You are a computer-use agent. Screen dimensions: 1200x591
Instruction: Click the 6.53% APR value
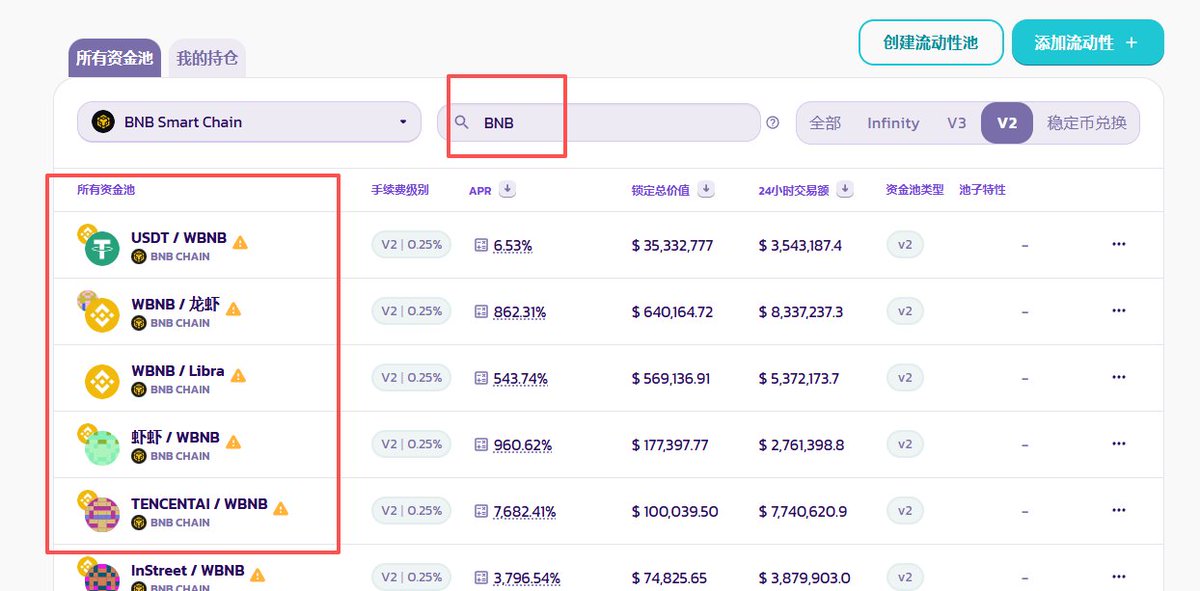pyautogui.click(x=513, y=245)
